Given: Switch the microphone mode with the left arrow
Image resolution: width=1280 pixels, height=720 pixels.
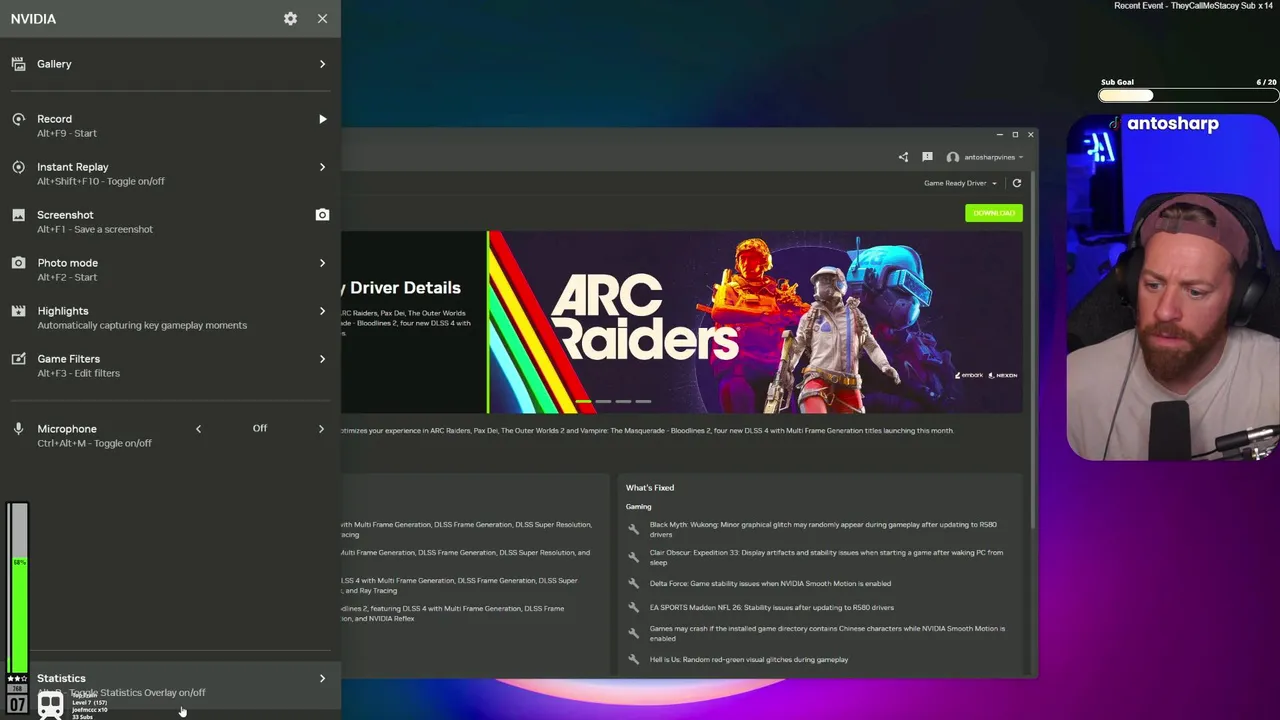Looking at the screenshot, I should pyautogui.click(x=198, y=429).
